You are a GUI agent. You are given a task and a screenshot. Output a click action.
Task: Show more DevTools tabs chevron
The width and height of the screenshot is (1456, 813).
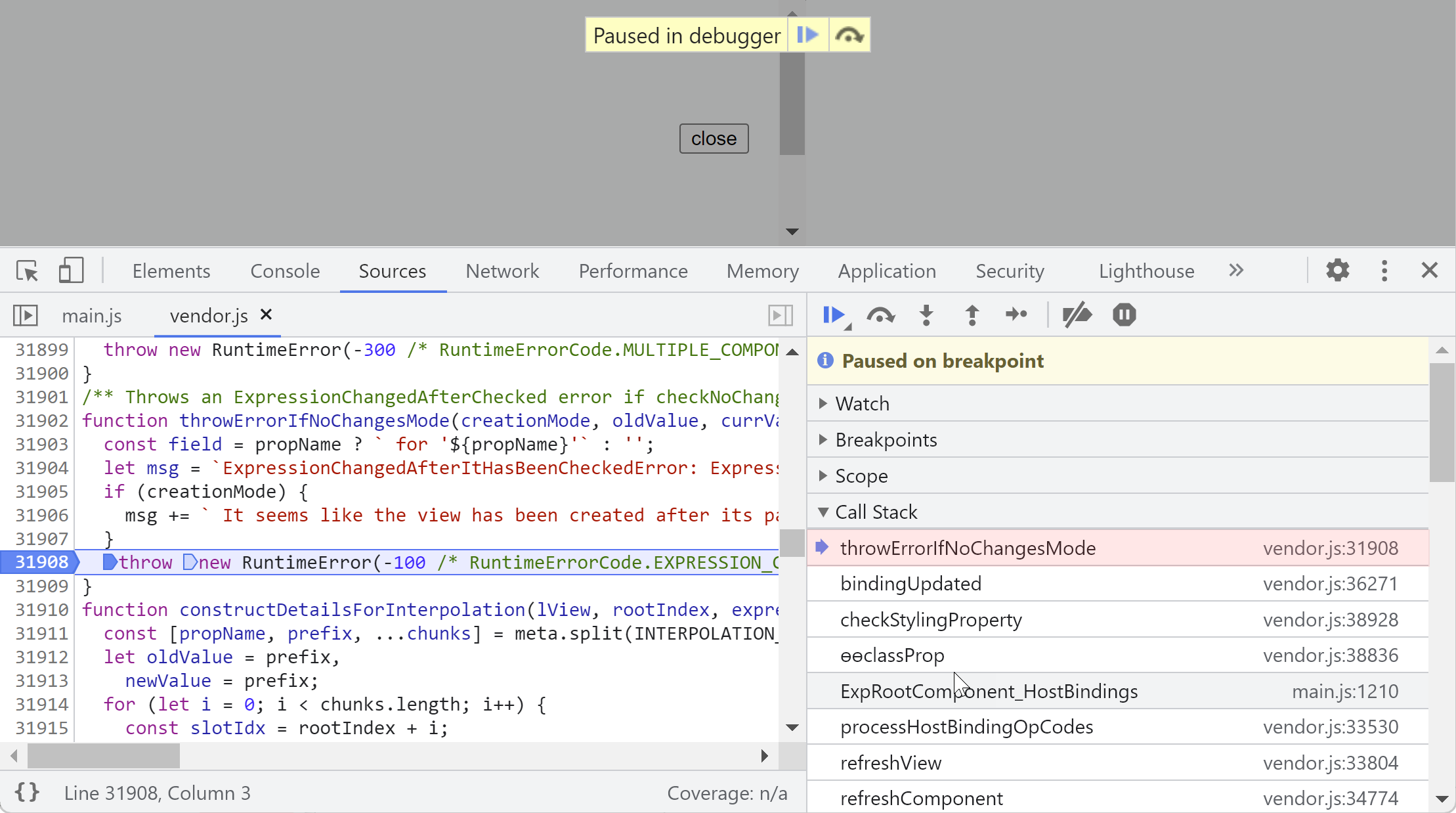coord(1236,270)
